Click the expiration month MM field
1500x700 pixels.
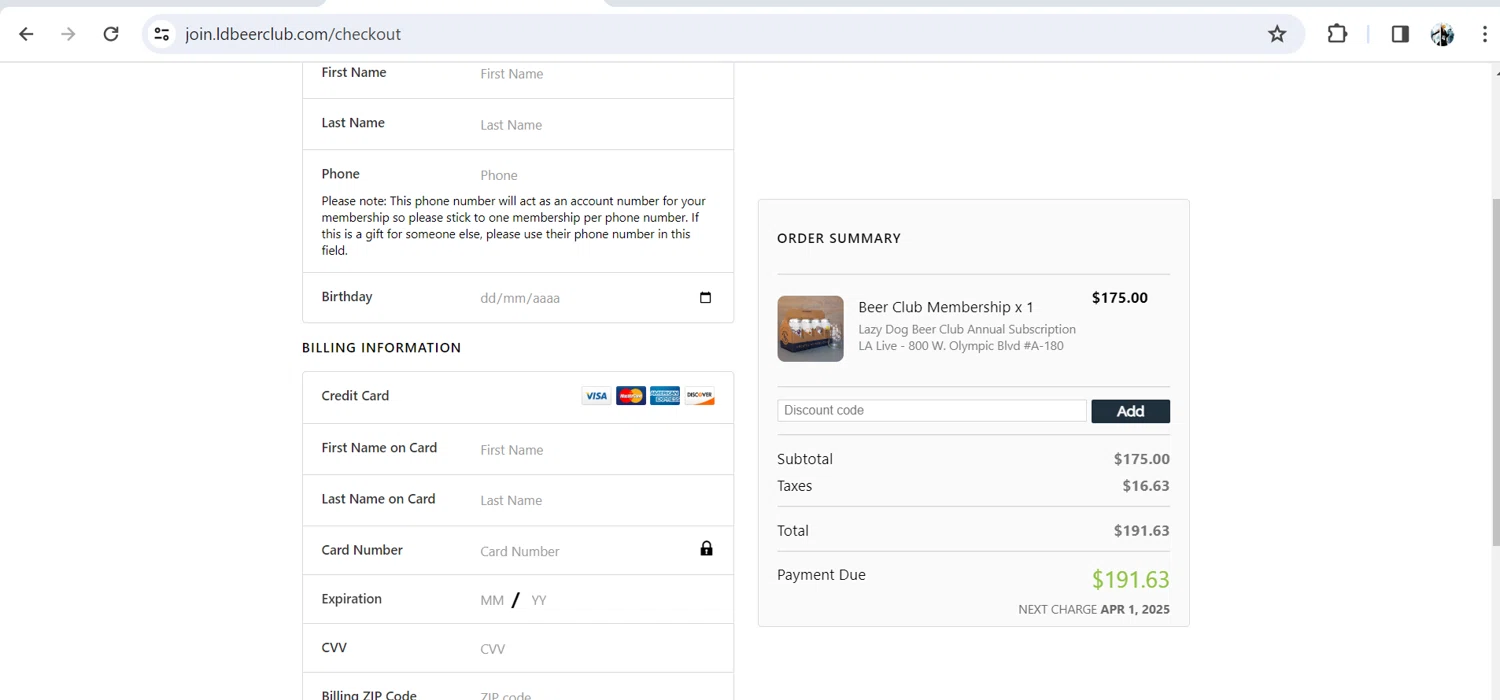point(492,600)
